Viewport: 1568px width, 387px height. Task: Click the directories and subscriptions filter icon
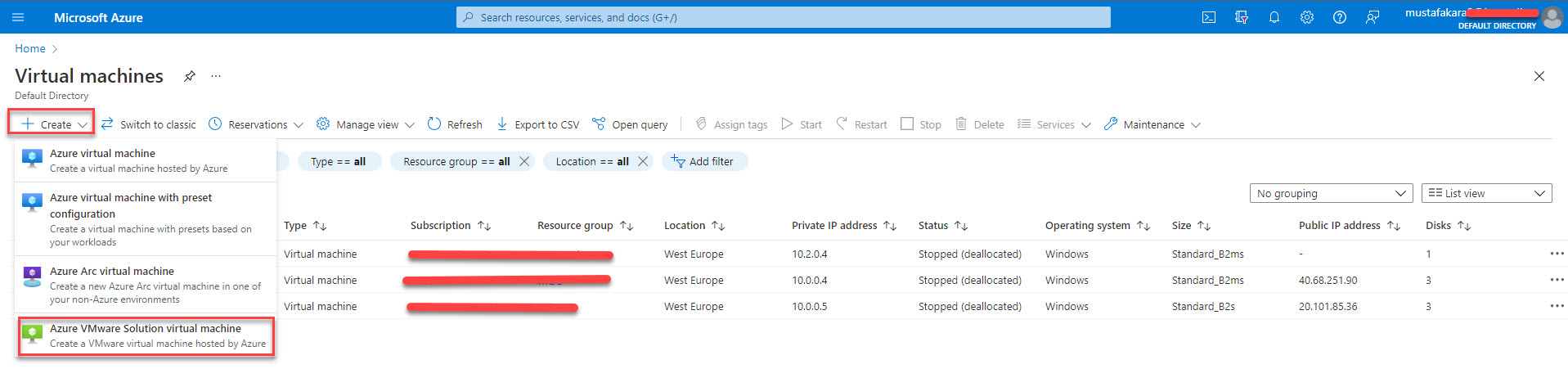click(1241, 17)
